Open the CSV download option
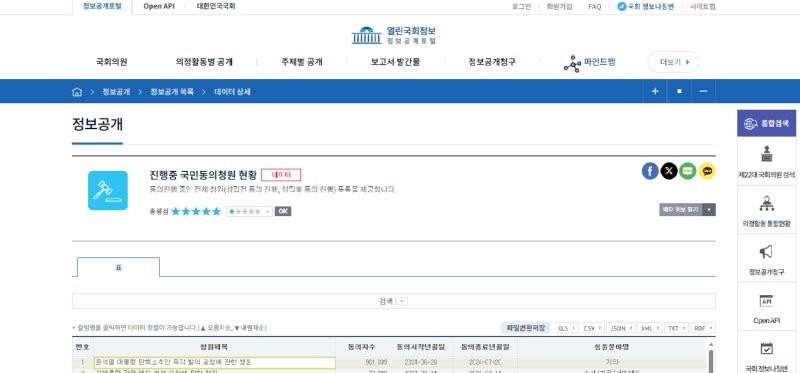The height and width of the screenshot is (373, 800). point(593,328)
